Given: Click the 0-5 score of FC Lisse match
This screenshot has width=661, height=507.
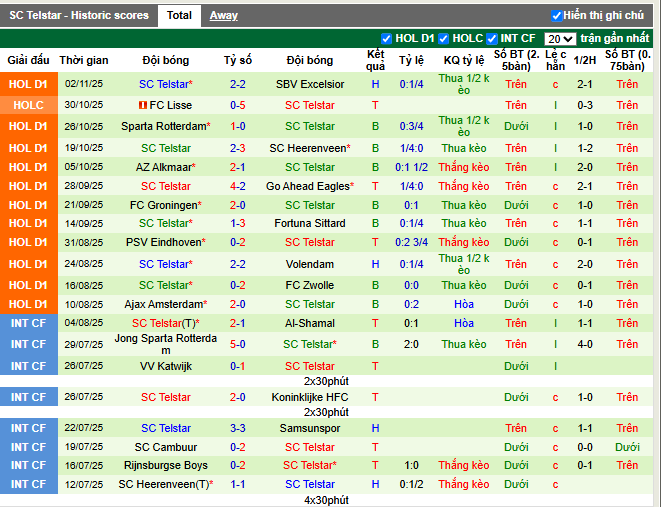Looking at the screenshot, I should [x=238, y=105].
